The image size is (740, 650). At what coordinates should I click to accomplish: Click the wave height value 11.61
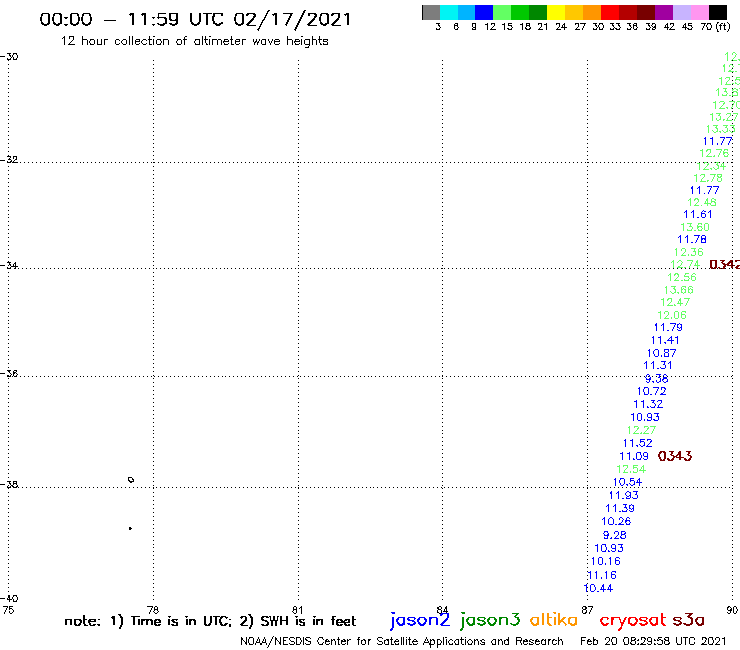point(698,214)
